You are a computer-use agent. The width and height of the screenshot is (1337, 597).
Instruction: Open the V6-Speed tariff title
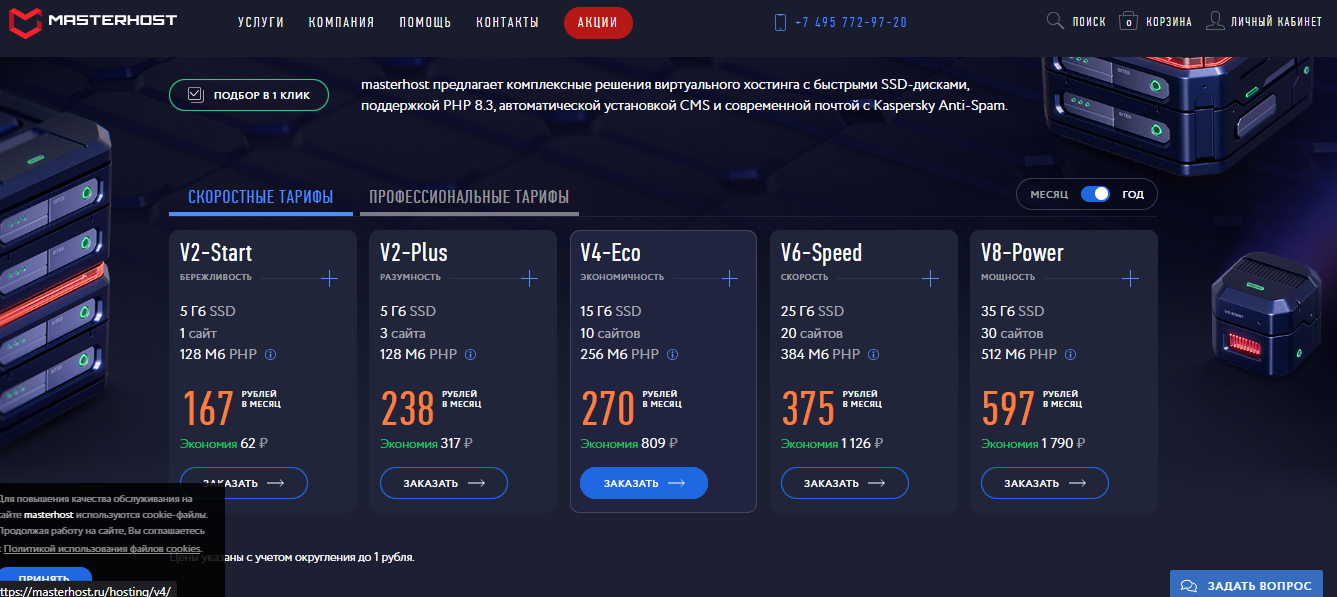point(821,252)
